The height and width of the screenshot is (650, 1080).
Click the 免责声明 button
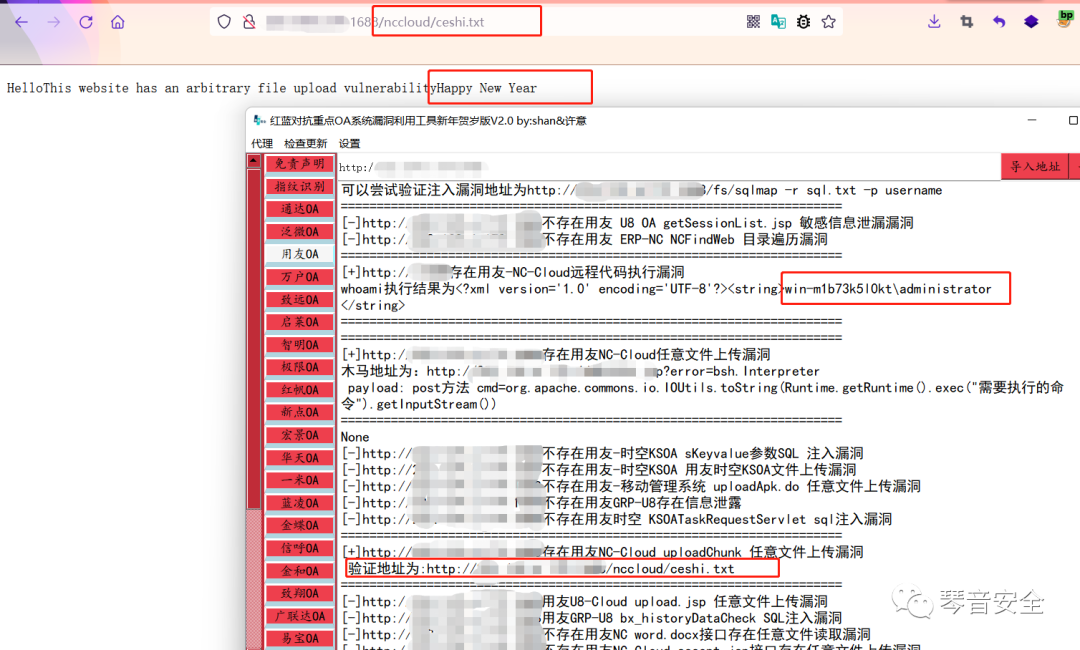pyautogui.click(x=300, y=164)
